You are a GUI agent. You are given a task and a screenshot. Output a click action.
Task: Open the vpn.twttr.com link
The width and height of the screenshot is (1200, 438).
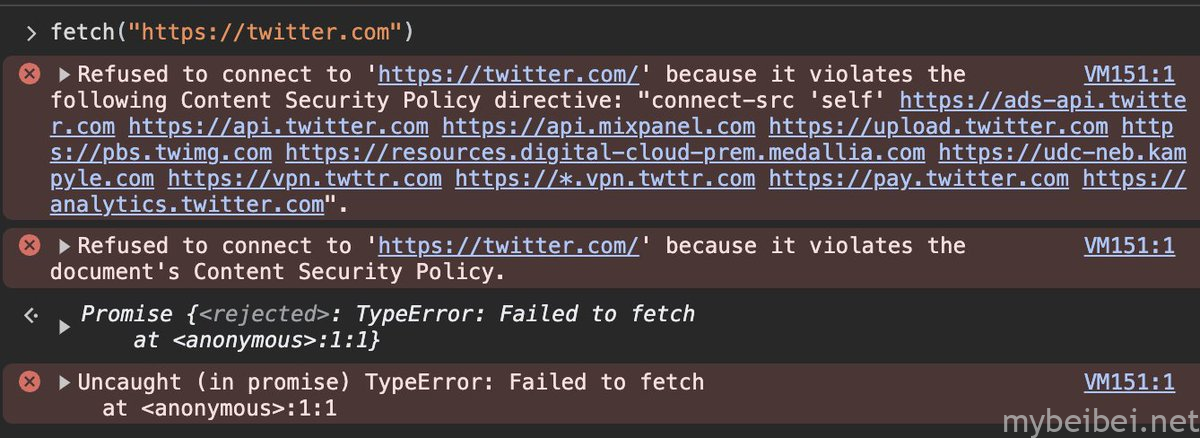coord(305,179)
